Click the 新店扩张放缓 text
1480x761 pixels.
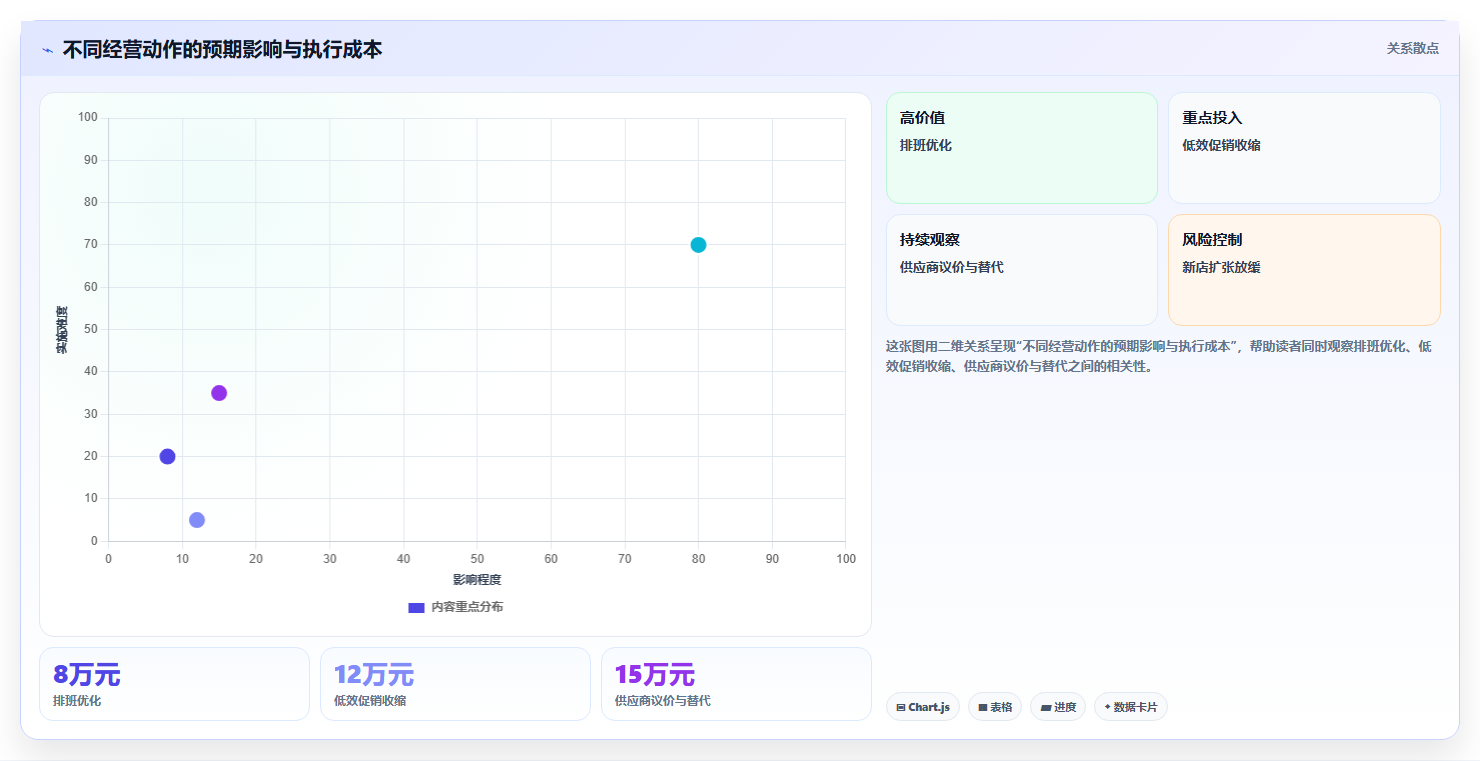pos(1221,267)
